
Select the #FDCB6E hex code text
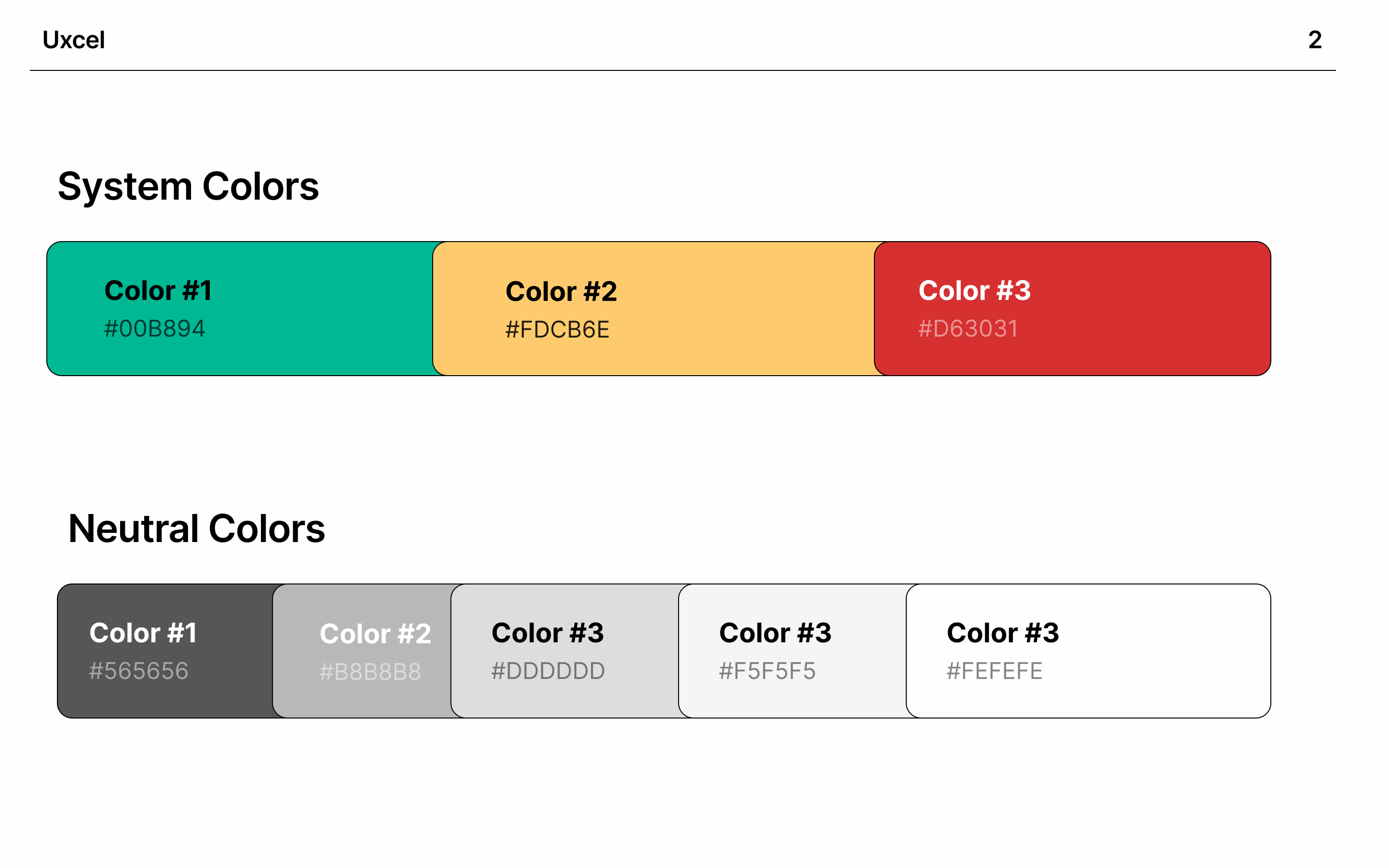point(557,330)
